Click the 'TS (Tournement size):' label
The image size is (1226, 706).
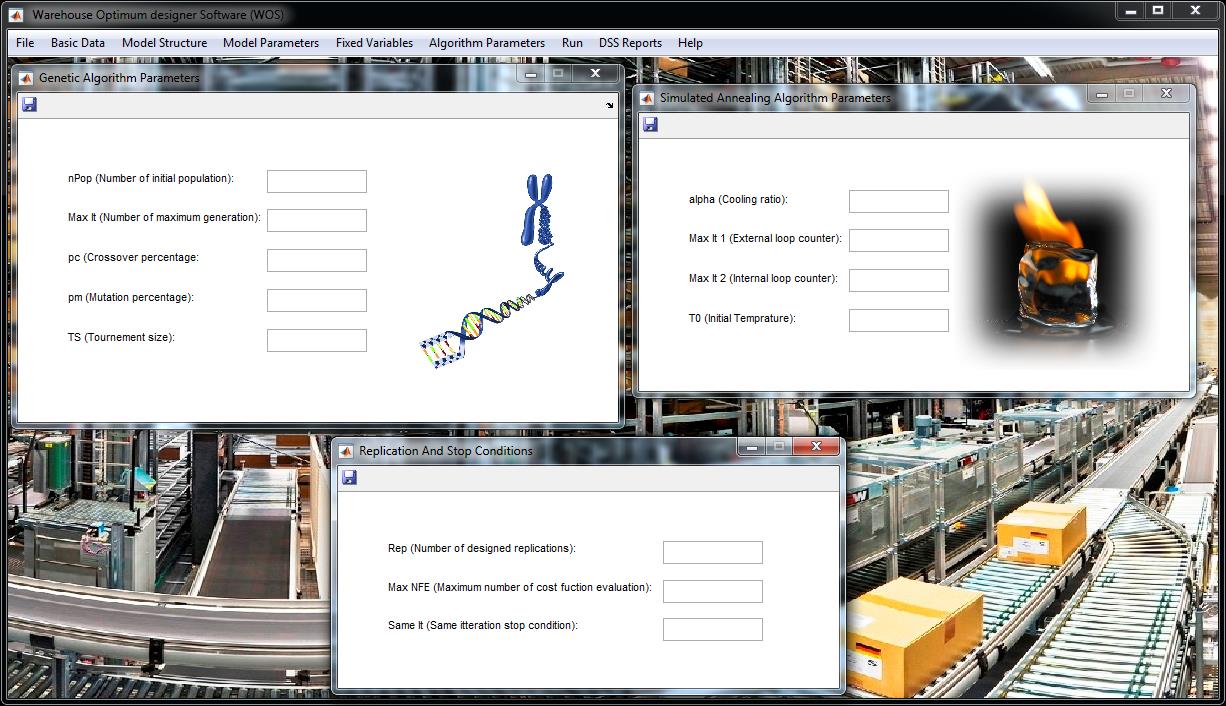tap(121, 337)
